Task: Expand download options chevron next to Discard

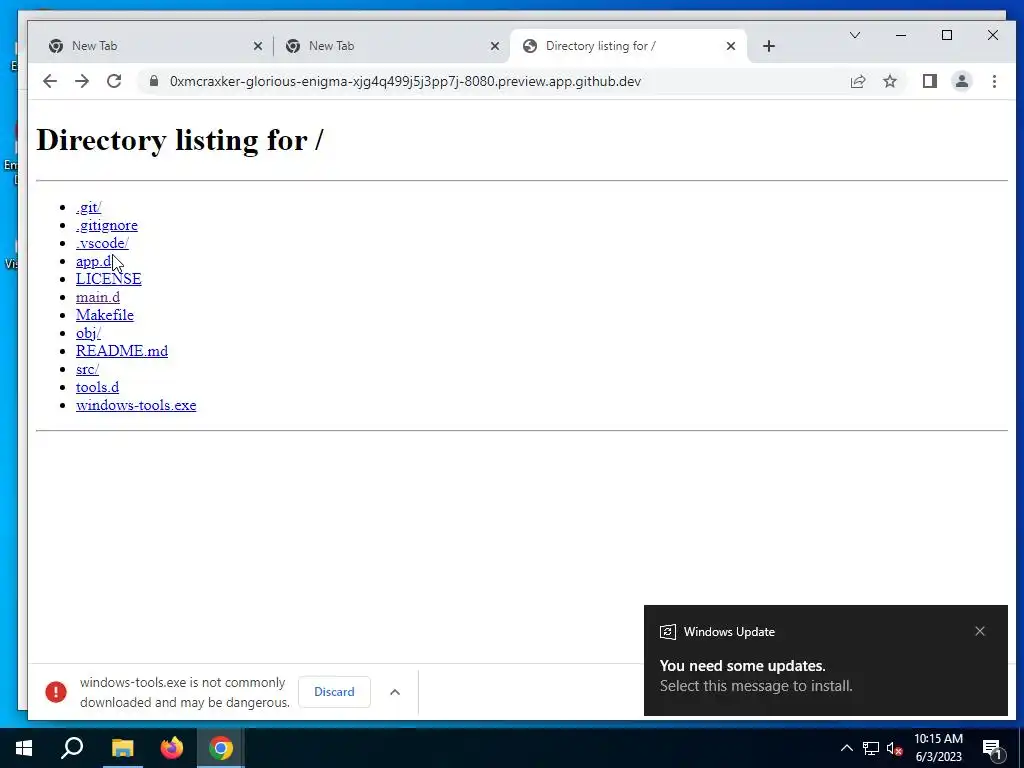Action: click(394, 692)
